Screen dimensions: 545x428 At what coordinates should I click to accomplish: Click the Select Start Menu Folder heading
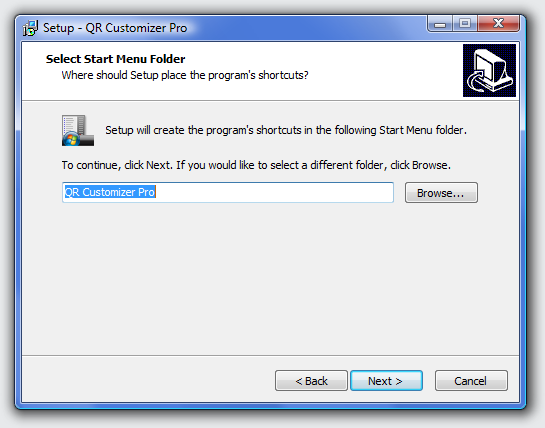115,59
